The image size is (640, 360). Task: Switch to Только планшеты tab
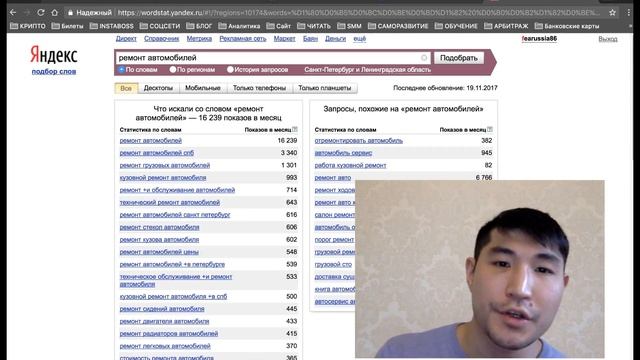click(x=324, y=88)
